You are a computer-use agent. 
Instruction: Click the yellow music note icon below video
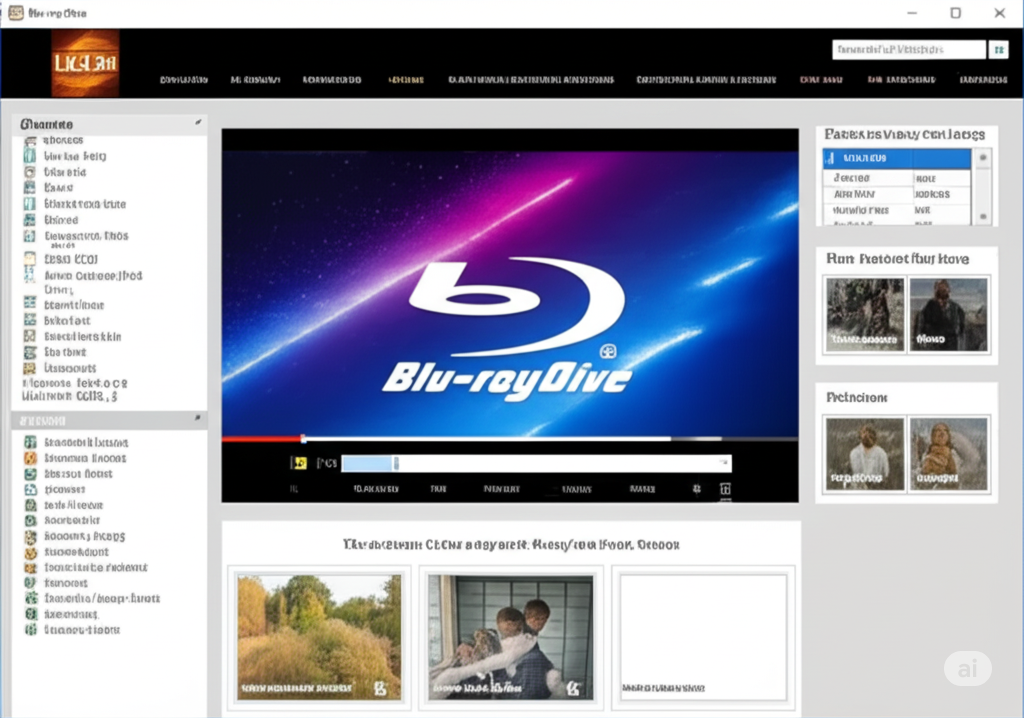[x=298, y=463]
